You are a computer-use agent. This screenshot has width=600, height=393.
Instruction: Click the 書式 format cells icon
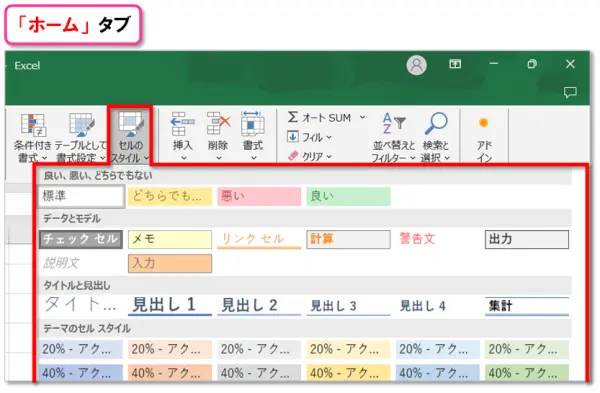click(x=253, y=124)
